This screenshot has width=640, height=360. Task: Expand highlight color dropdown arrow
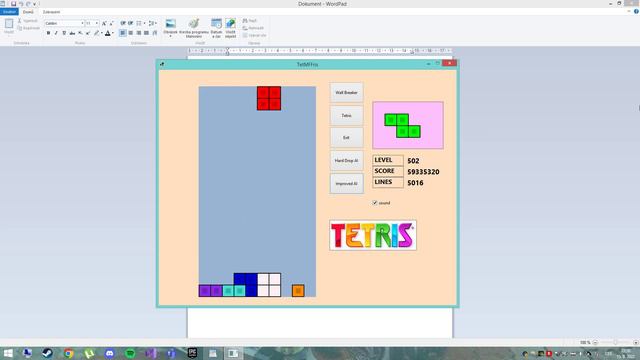[x=101, y=33]
